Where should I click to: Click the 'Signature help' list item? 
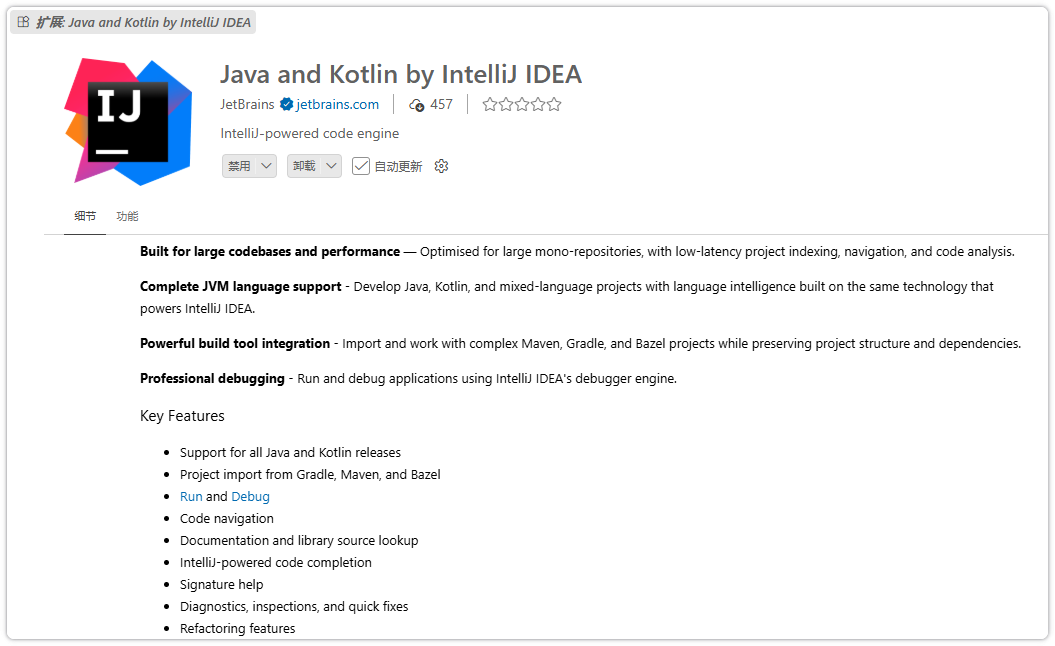tap(221, 585)
